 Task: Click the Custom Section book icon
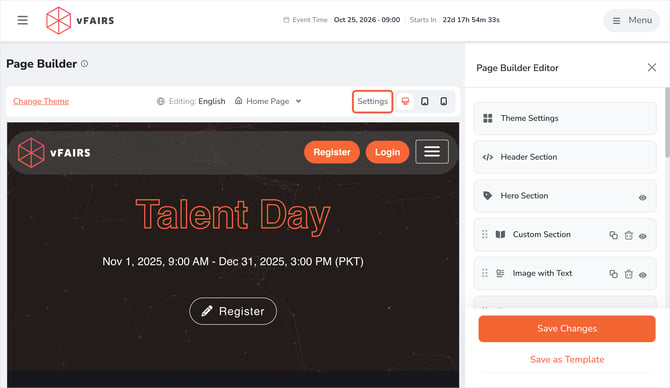pos(500,234)
